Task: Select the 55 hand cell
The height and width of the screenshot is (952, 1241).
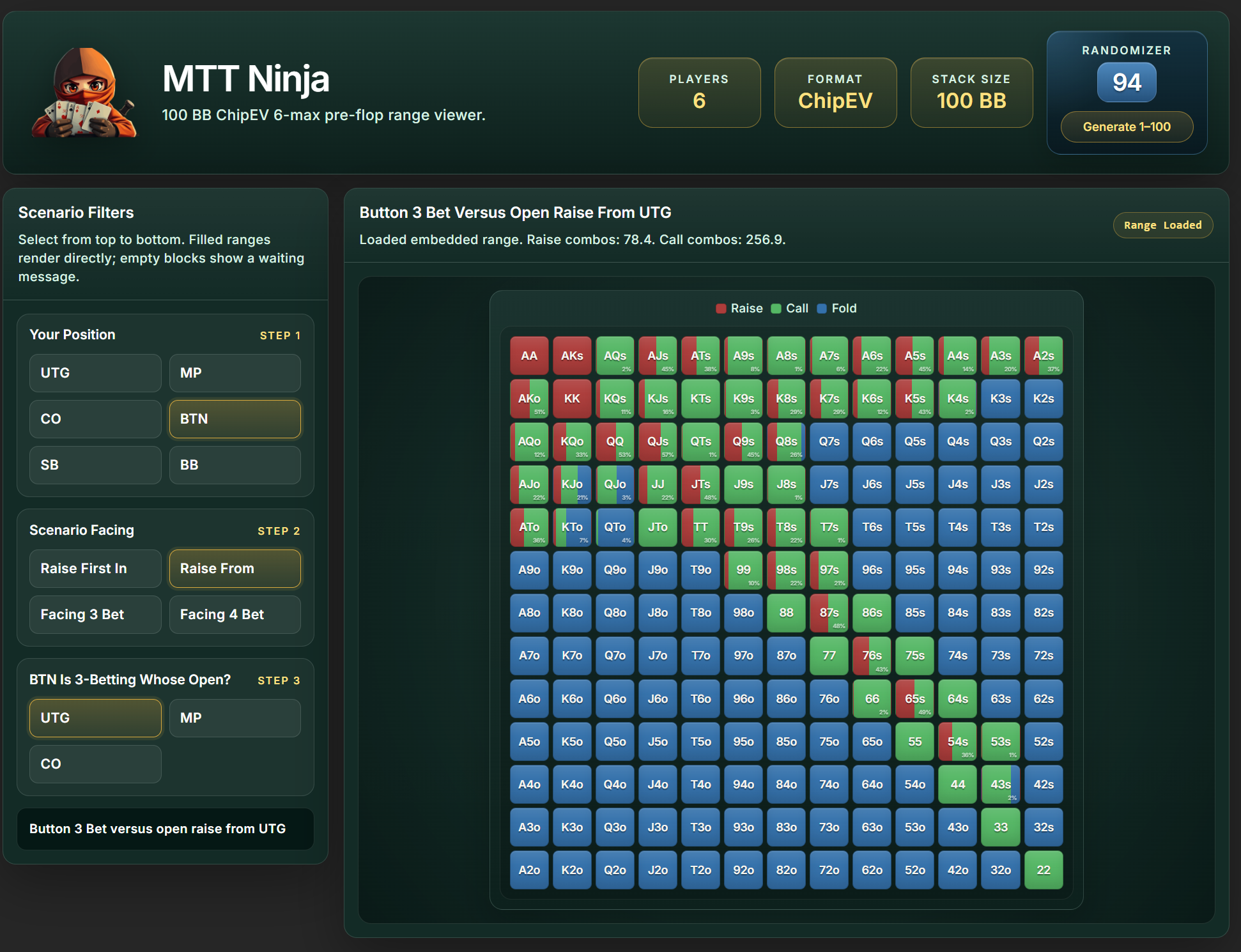Action: pyautogui.click(x=914, y=742)
